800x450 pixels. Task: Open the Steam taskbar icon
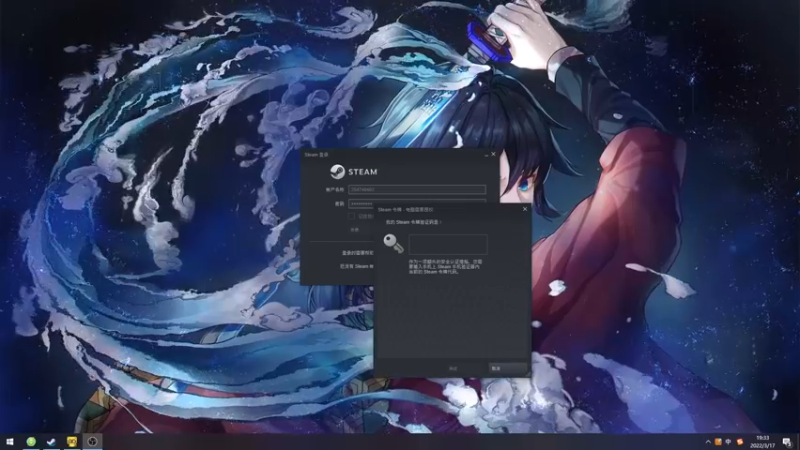tap(51, 442)
